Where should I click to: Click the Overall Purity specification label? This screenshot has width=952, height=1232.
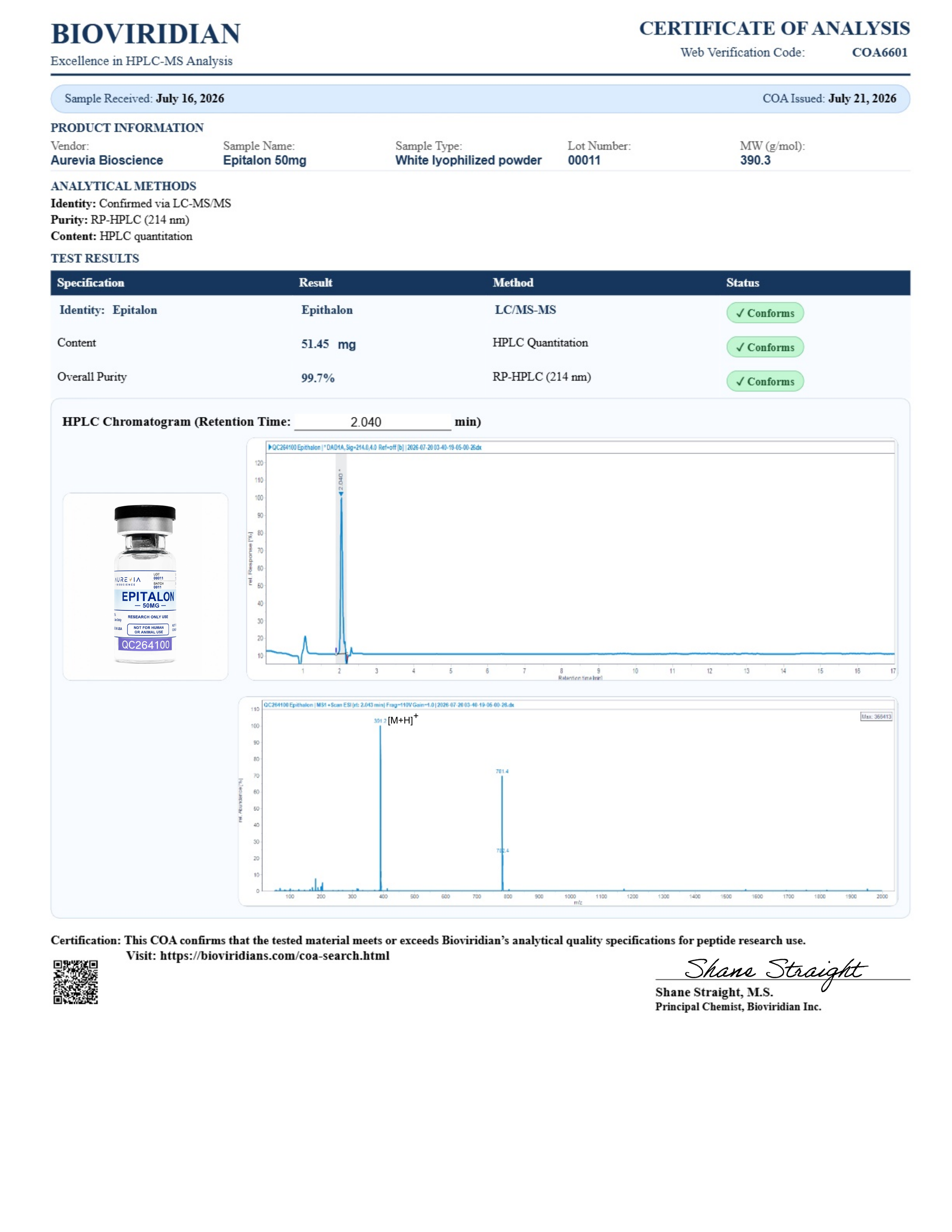[92, 377]
